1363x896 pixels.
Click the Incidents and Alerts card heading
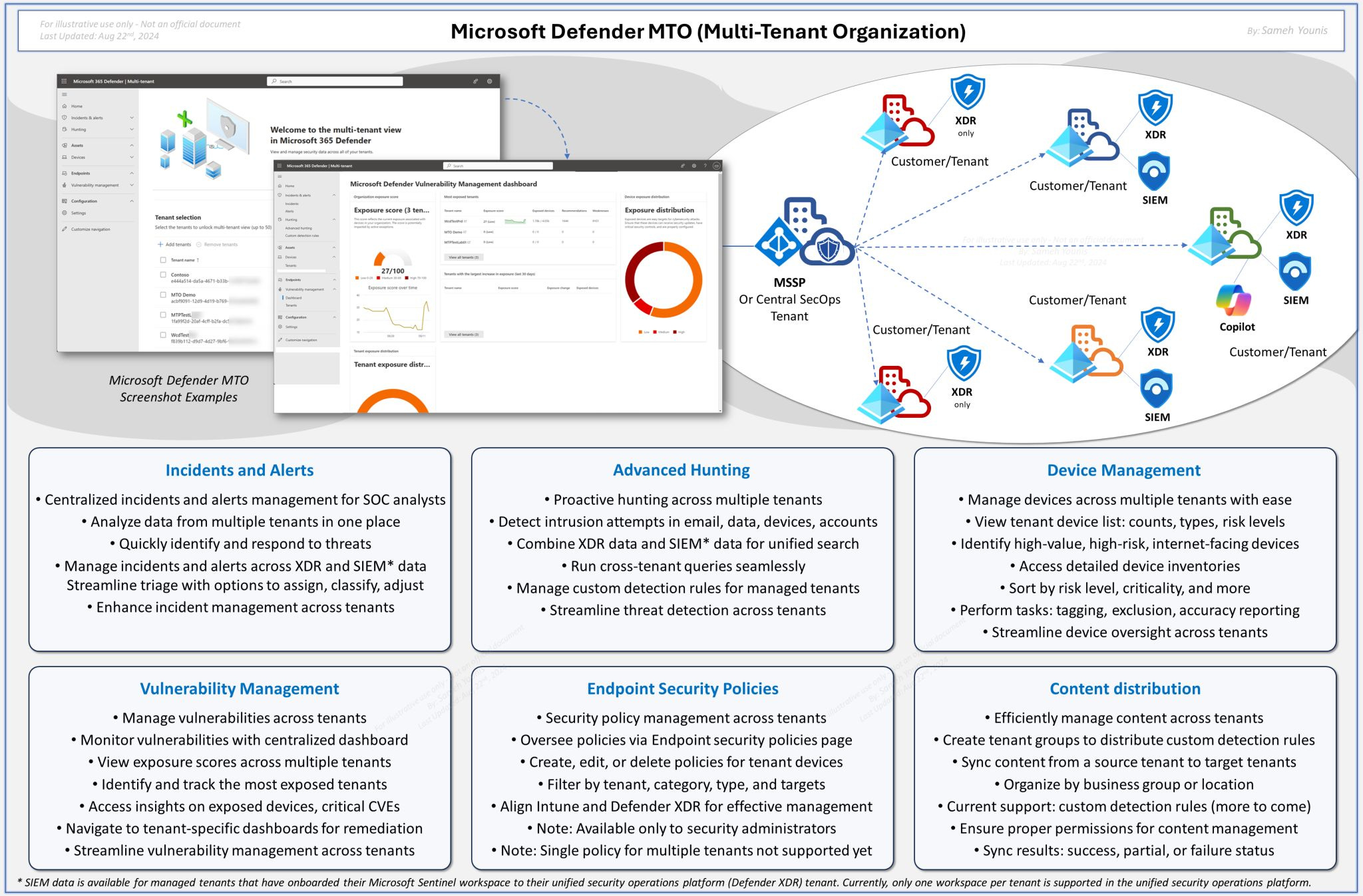point(240,470)
